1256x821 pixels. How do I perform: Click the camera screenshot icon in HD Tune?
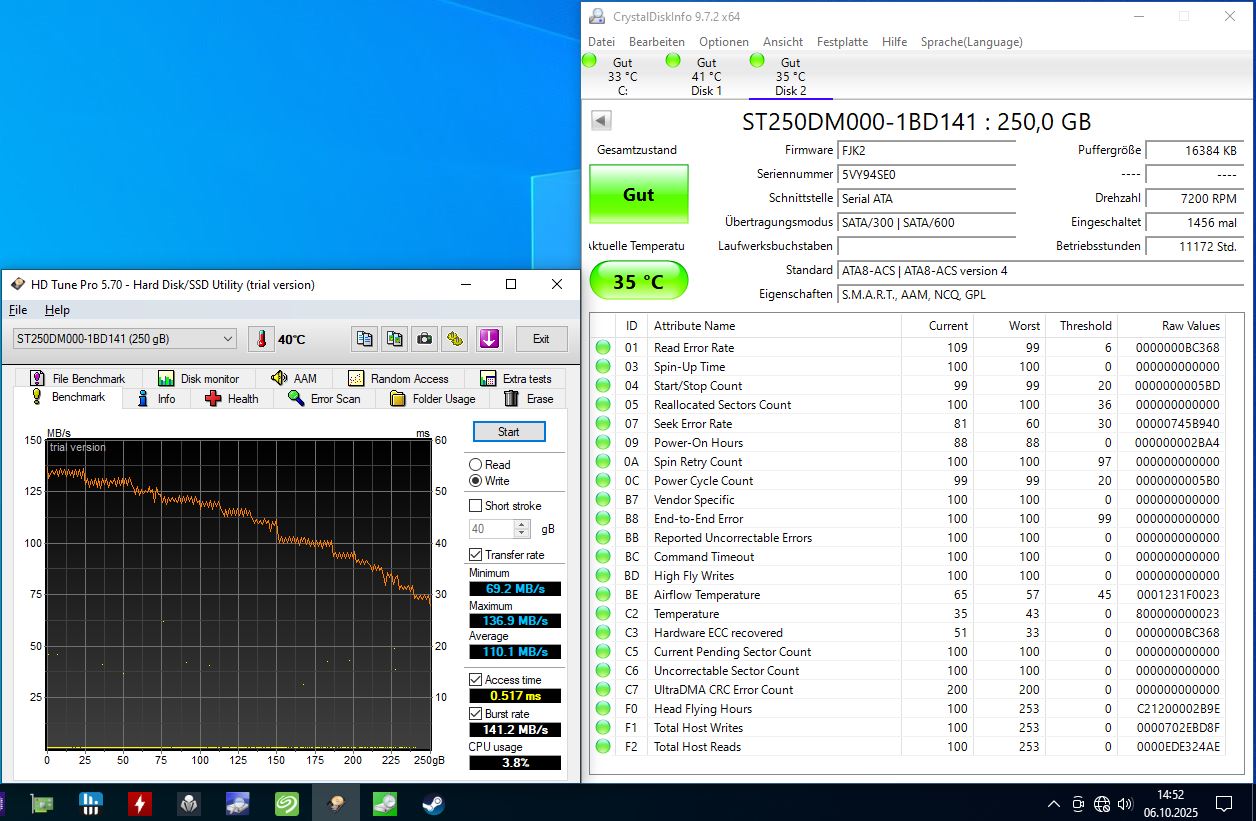[425, 339]
